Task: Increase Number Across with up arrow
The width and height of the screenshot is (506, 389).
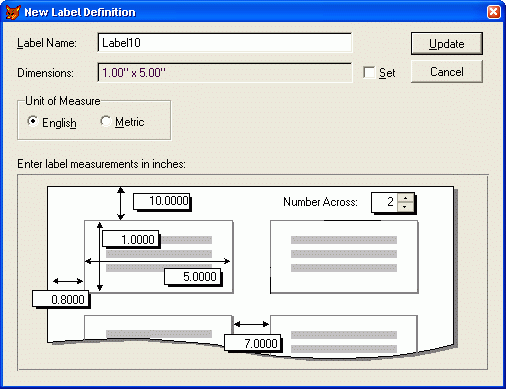Action: [x=405, y=198]
